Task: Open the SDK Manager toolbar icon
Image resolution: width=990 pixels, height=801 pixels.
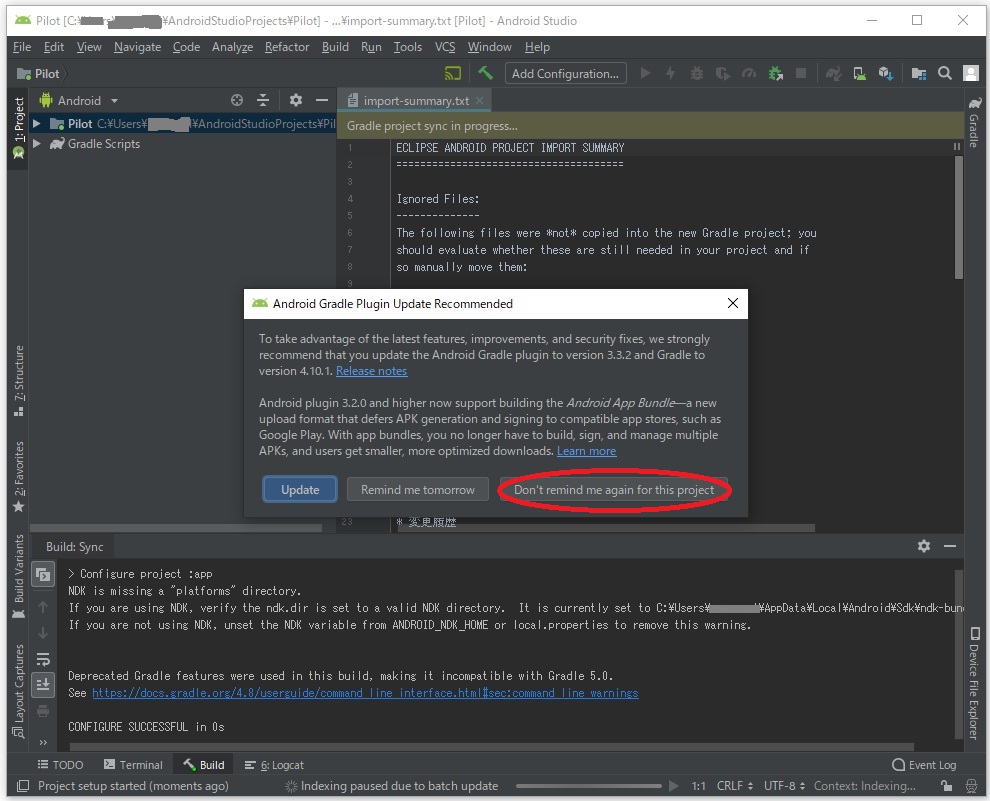Action: 885,73
